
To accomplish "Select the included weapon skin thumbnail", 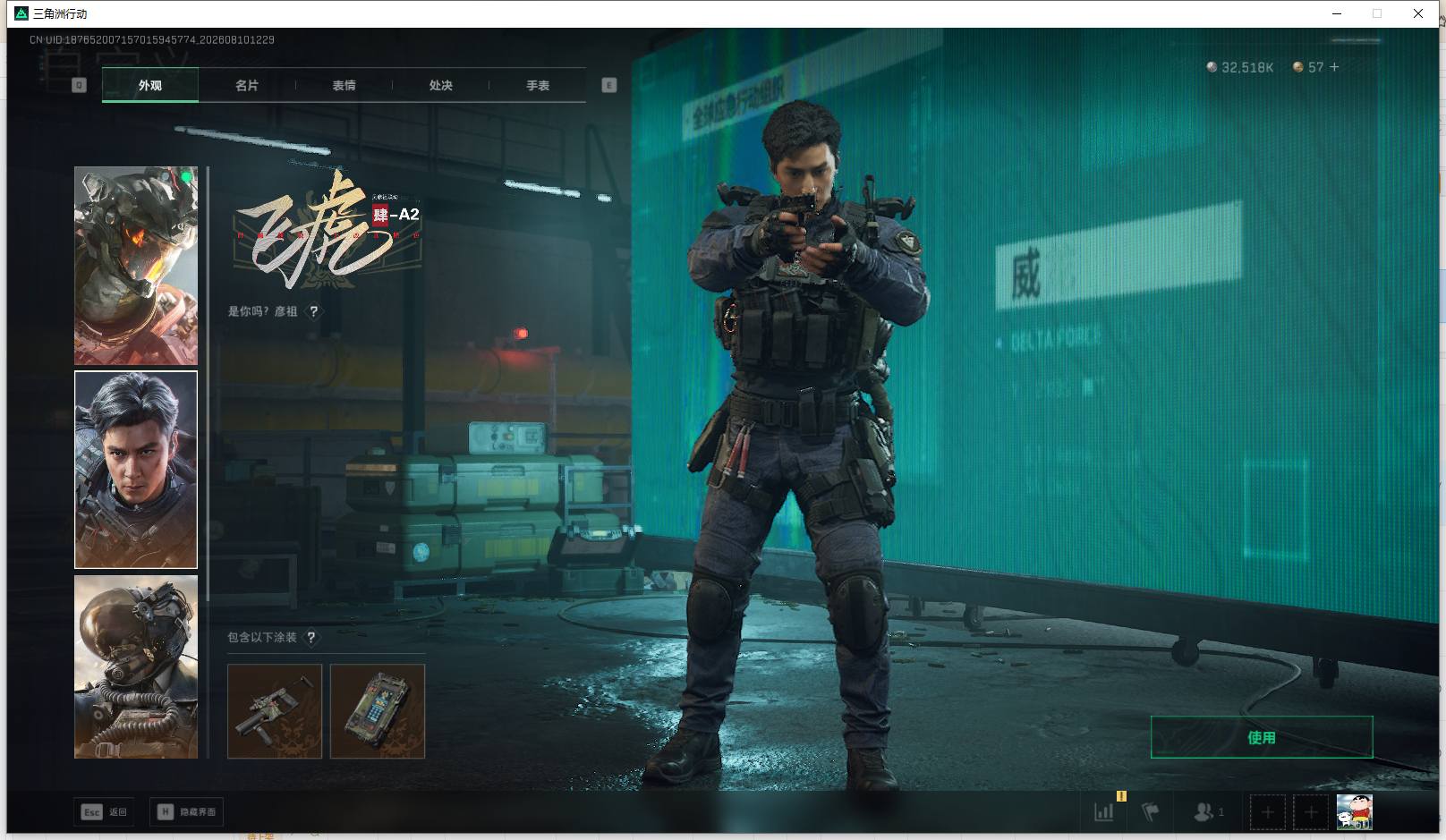I will point(275,711).
